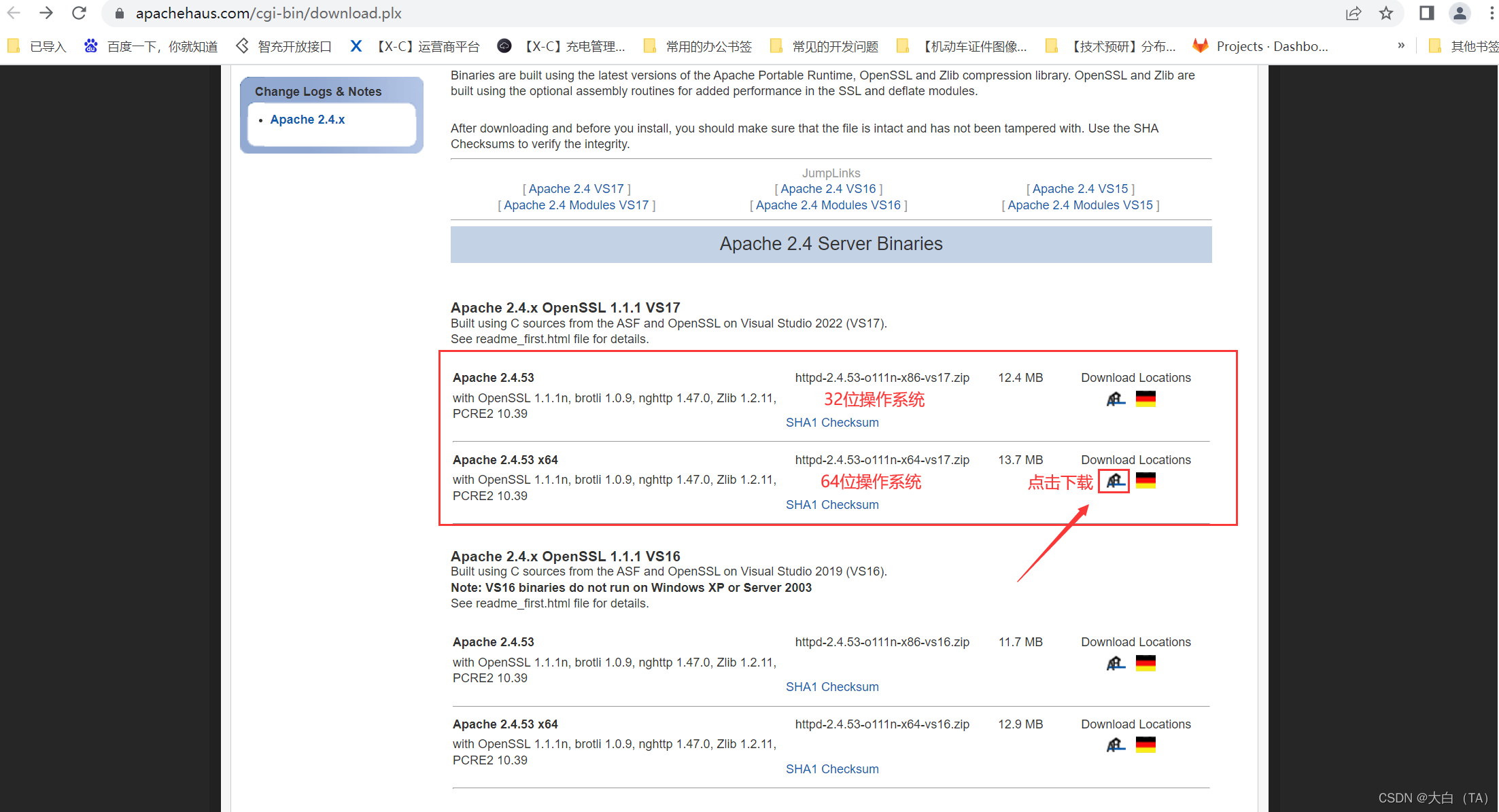Expand hidden bookmarks overflow chevron
This screenshot has height=812, width=1499.
click(1401, 46)
